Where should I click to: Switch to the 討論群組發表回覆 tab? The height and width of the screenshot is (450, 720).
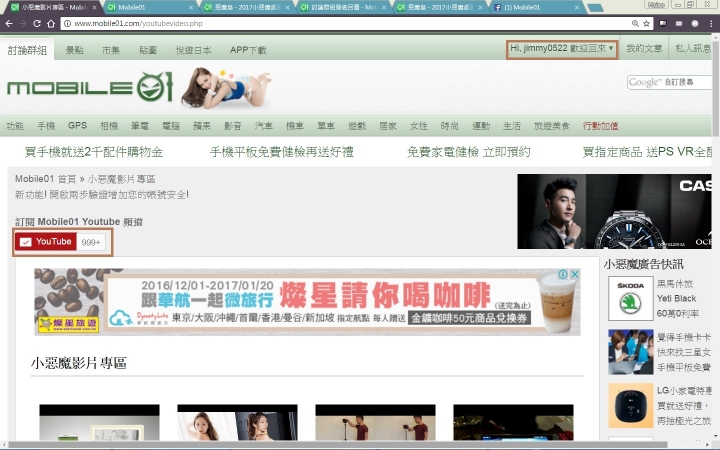click(x=343, y=7)
